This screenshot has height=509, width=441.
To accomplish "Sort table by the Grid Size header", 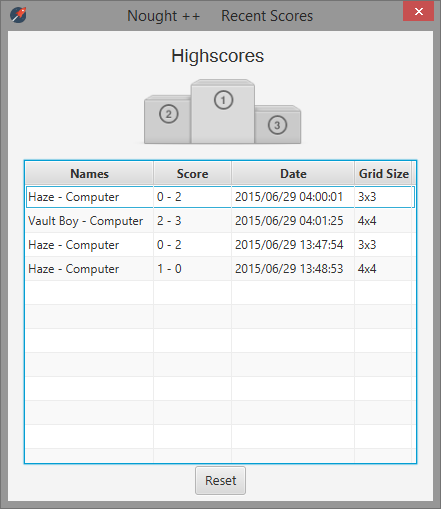I will click(x=383, y=173).
